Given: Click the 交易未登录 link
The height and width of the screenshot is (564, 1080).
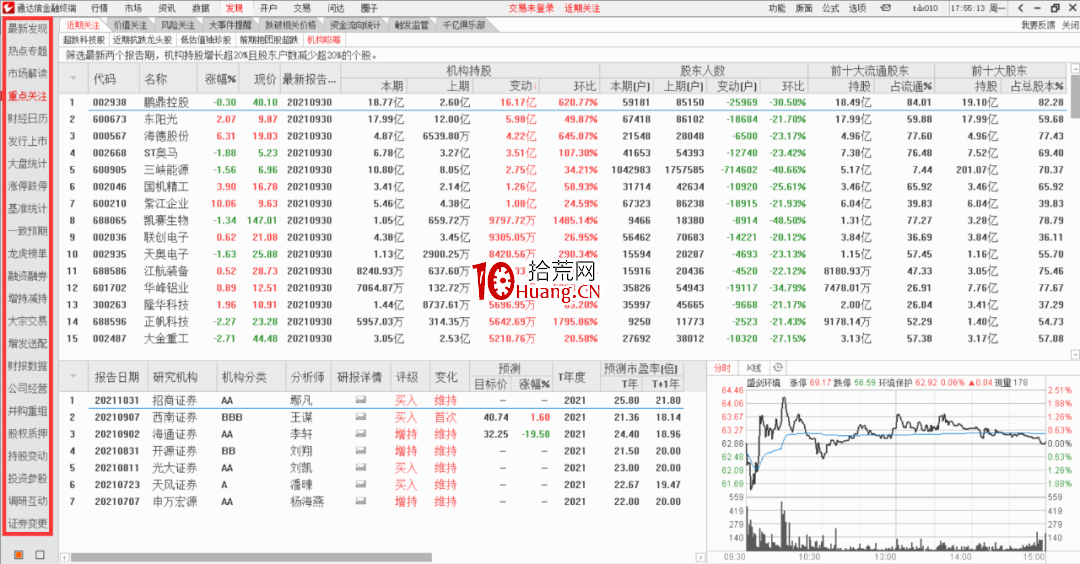Looking at the screenshot, I should pyautogui.click(x=532, y=8).
